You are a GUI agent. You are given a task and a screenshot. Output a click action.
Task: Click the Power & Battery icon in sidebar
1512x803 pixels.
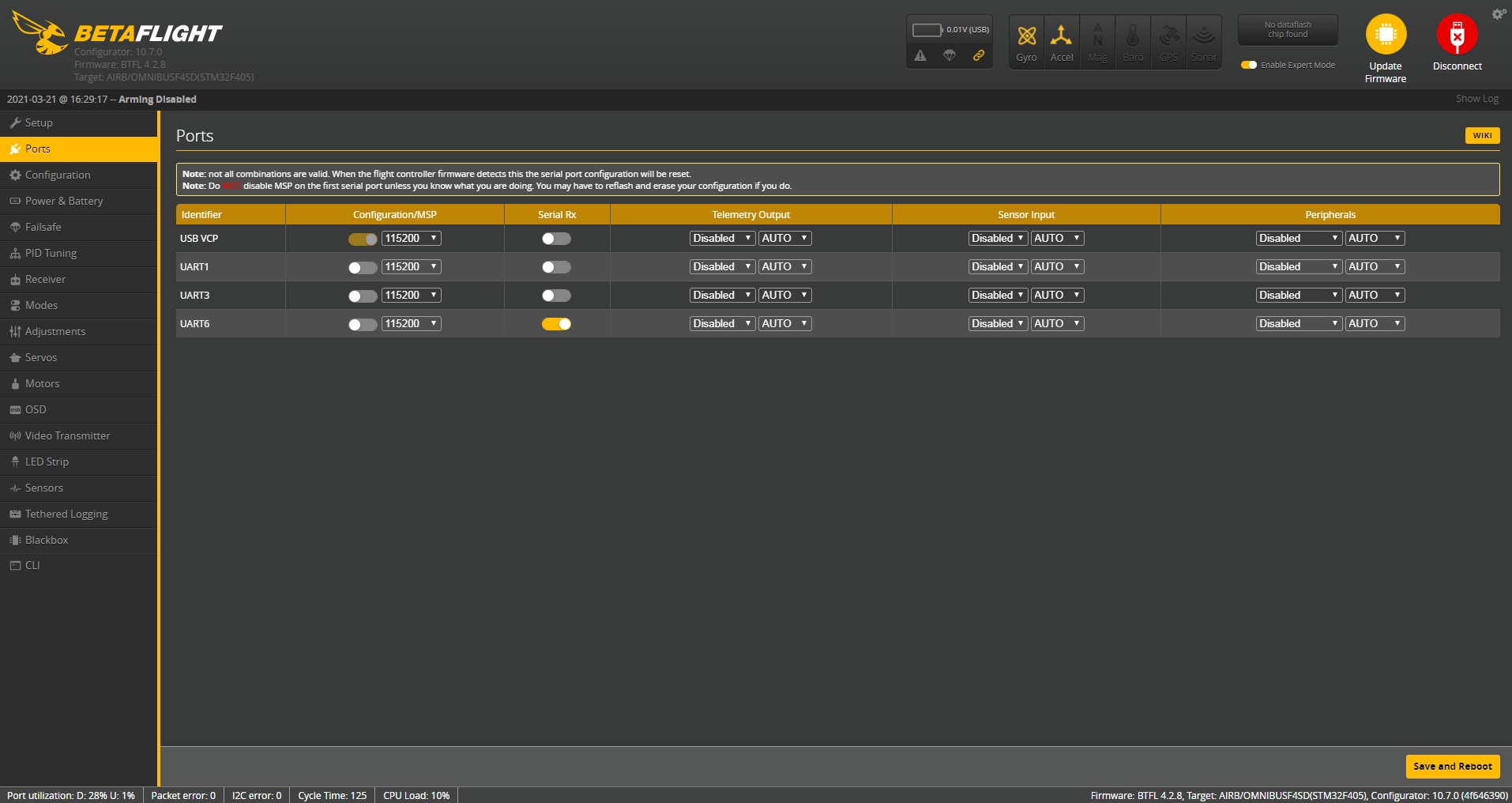pos(15,201)
